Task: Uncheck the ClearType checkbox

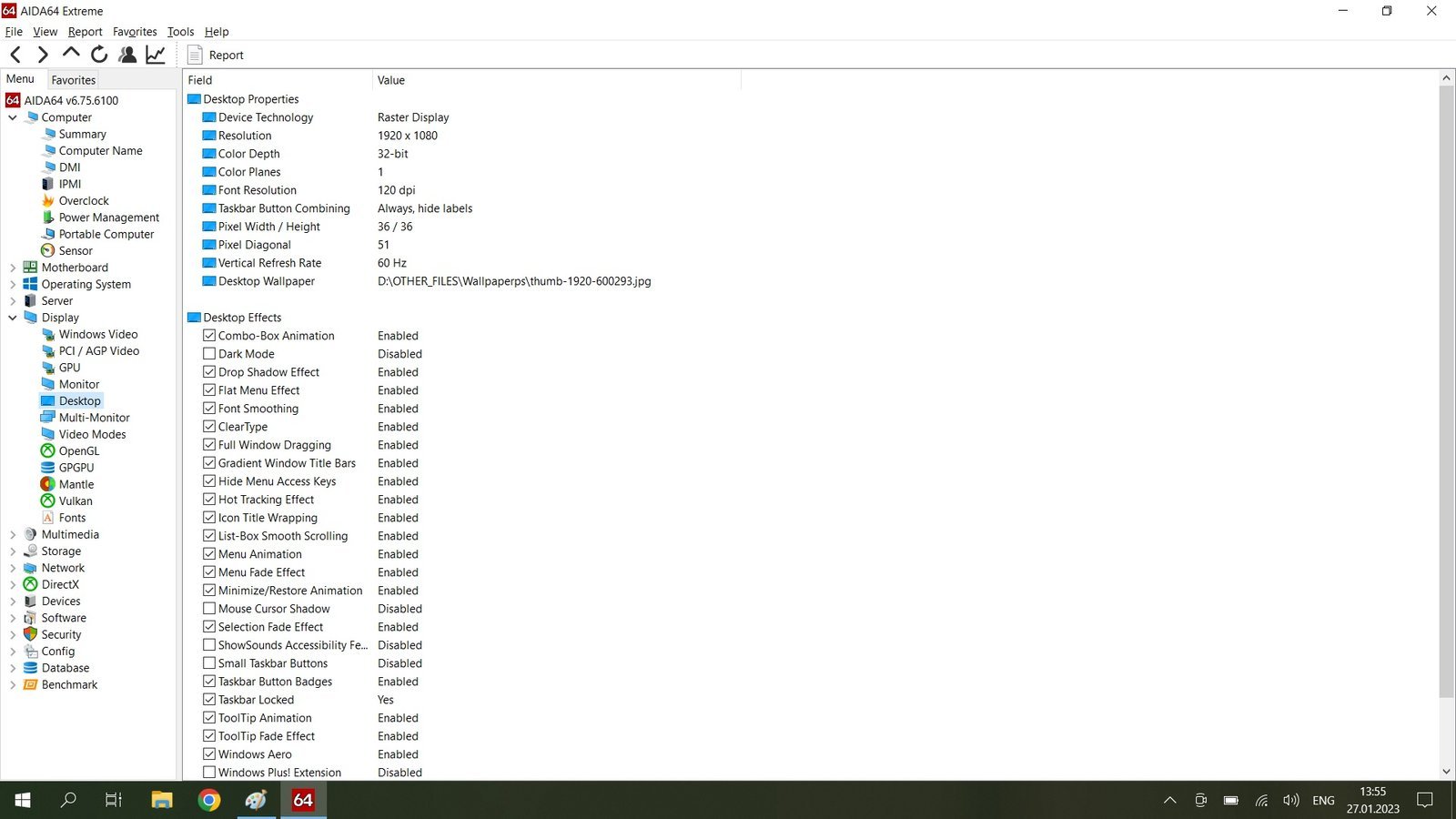Action: click(x=209, y=427)
